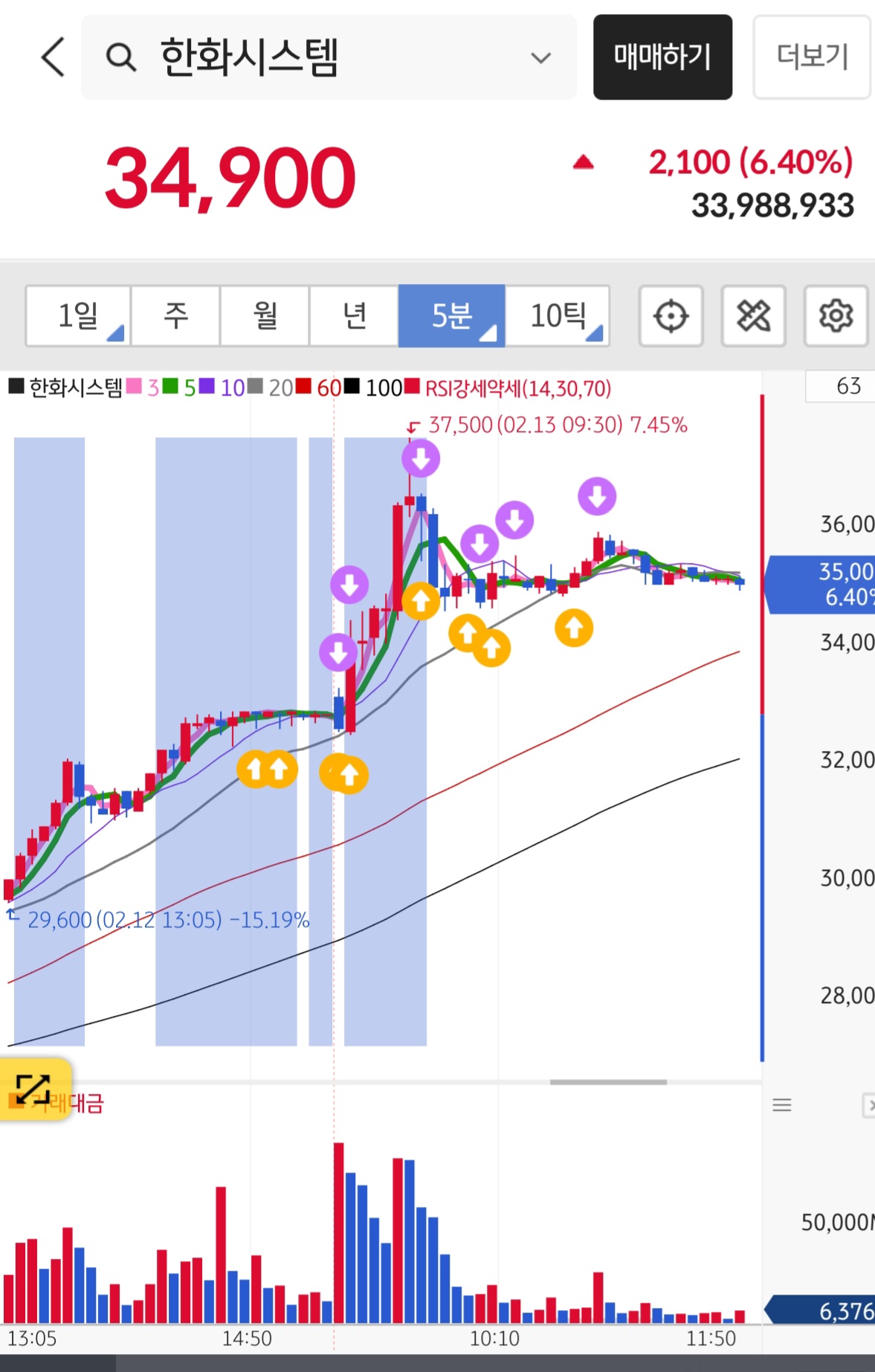The height and width of the screenshot is (1372, 875).
Task: Switch to 주 weekly chart tab
Action: coord(175,316)
